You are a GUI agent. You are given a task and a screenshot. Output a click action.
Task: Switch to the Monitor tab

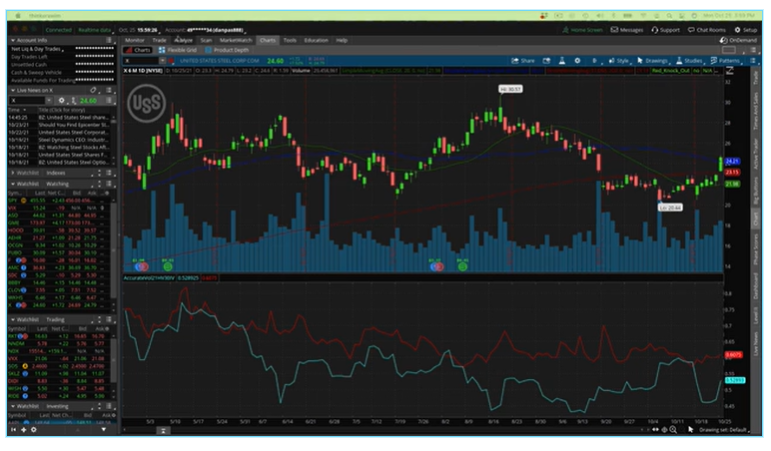click(135, 40)
